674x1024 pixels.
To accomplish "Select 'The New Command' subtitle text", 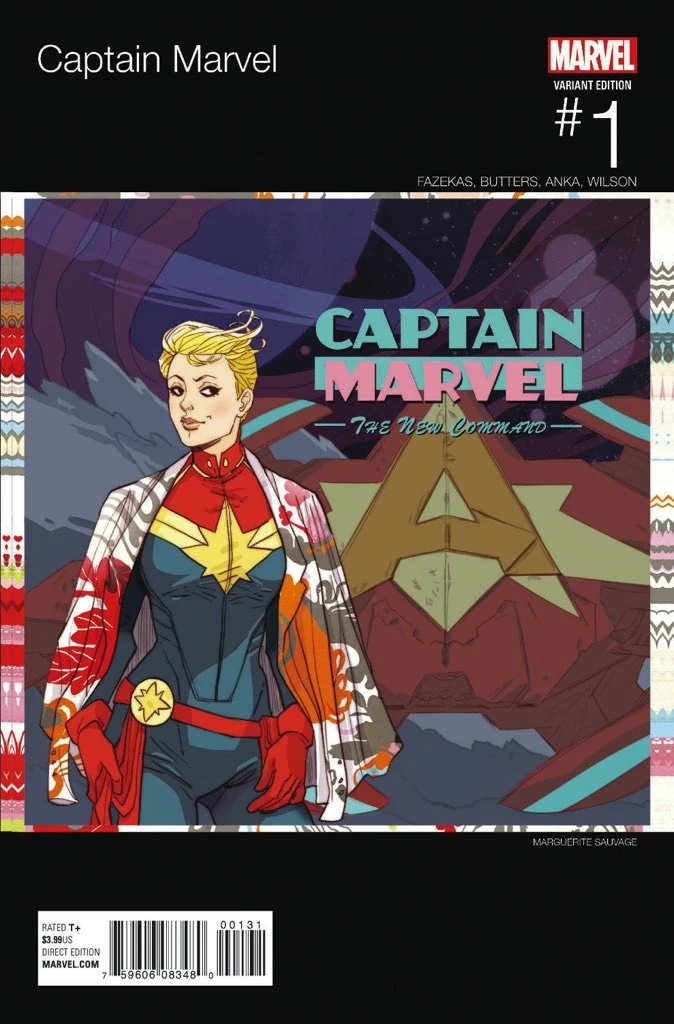I will [x=447, y=429].
